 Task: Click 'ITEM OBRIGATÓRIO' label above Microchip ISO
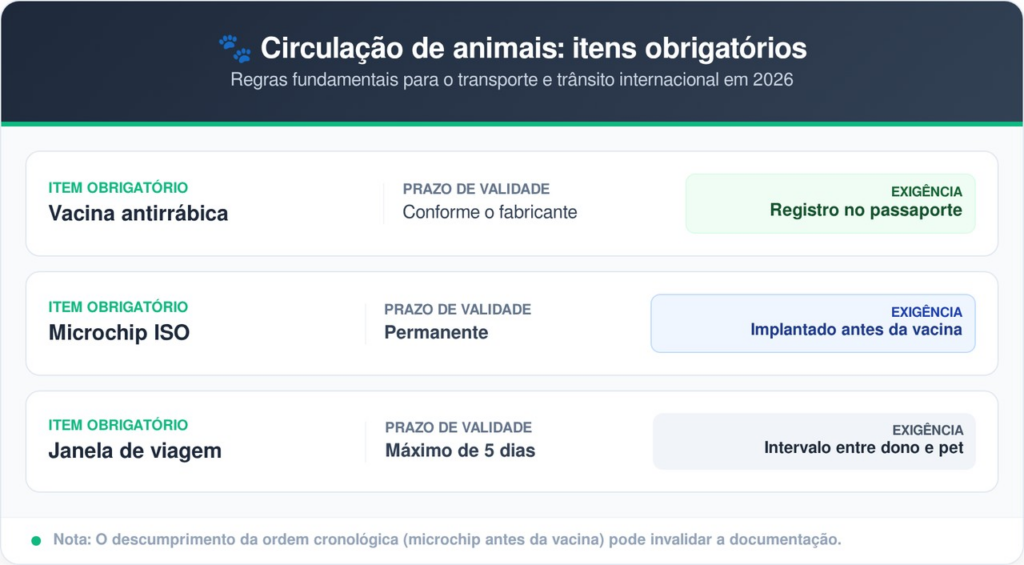tap(118, 307)
